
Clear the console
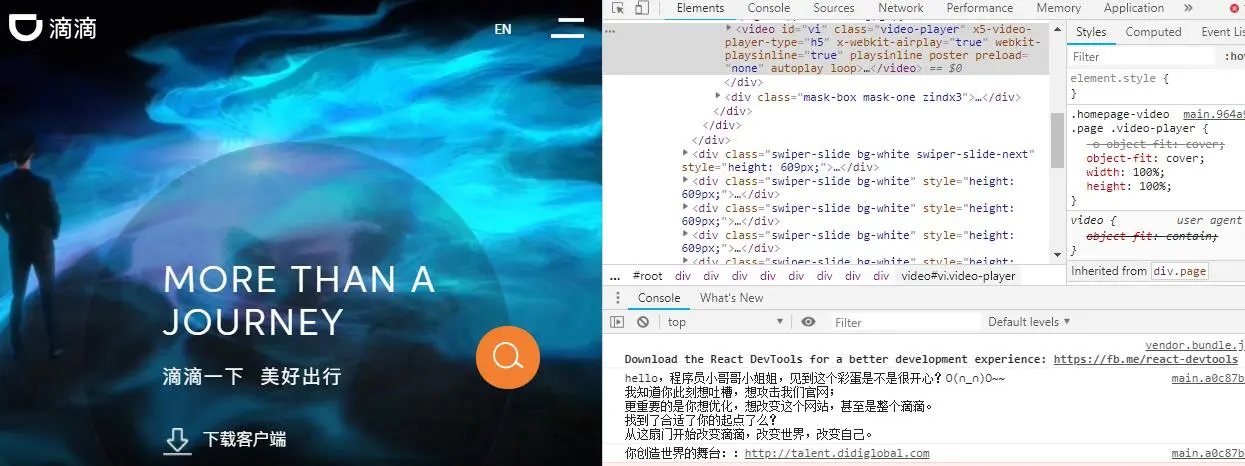[643, 322]
